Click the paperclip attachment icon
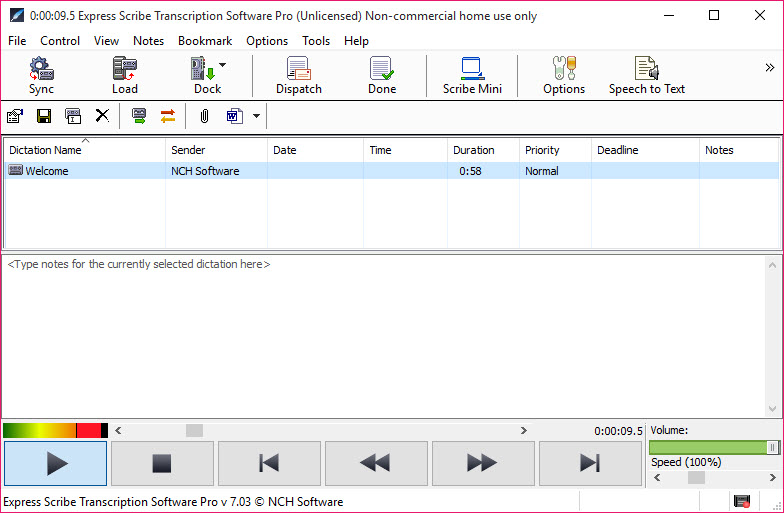This screenshot has width=784, height=513. tap(204, 116)
